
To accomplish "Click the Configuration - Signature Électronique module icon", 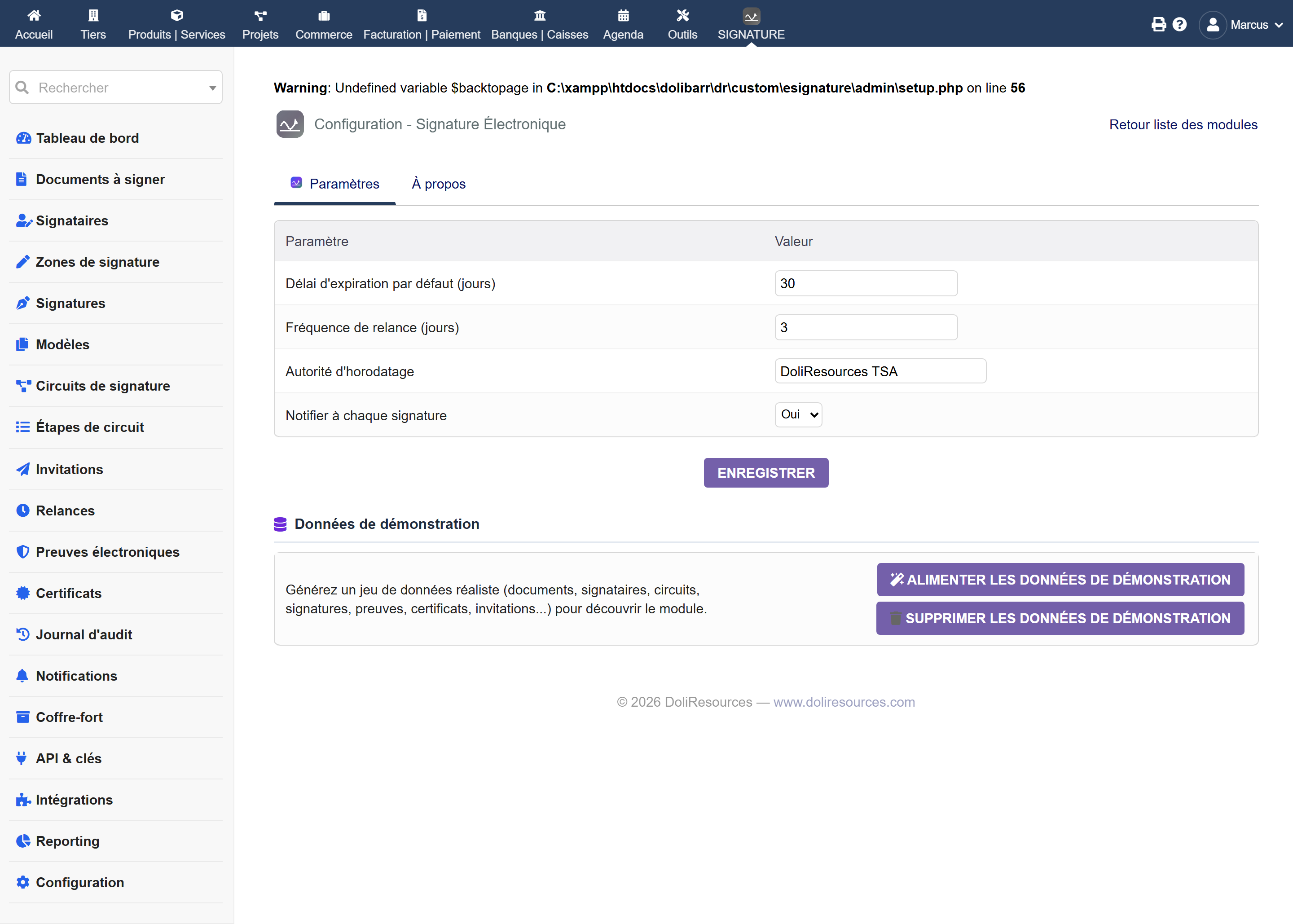I will pyautogui.click(x=290, y=124).
